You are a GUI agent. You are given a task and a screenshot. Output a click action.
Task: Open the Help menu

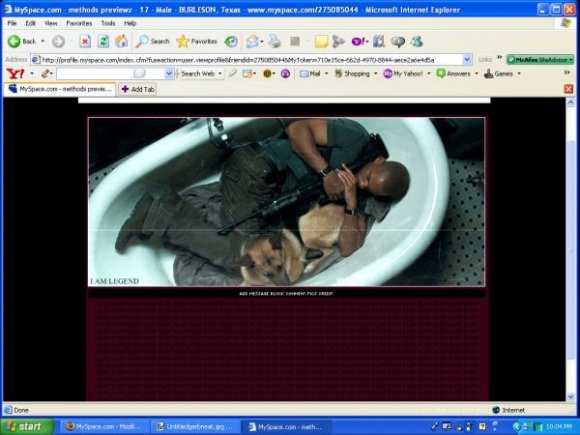pyautogui.click(x=130, y=23)
